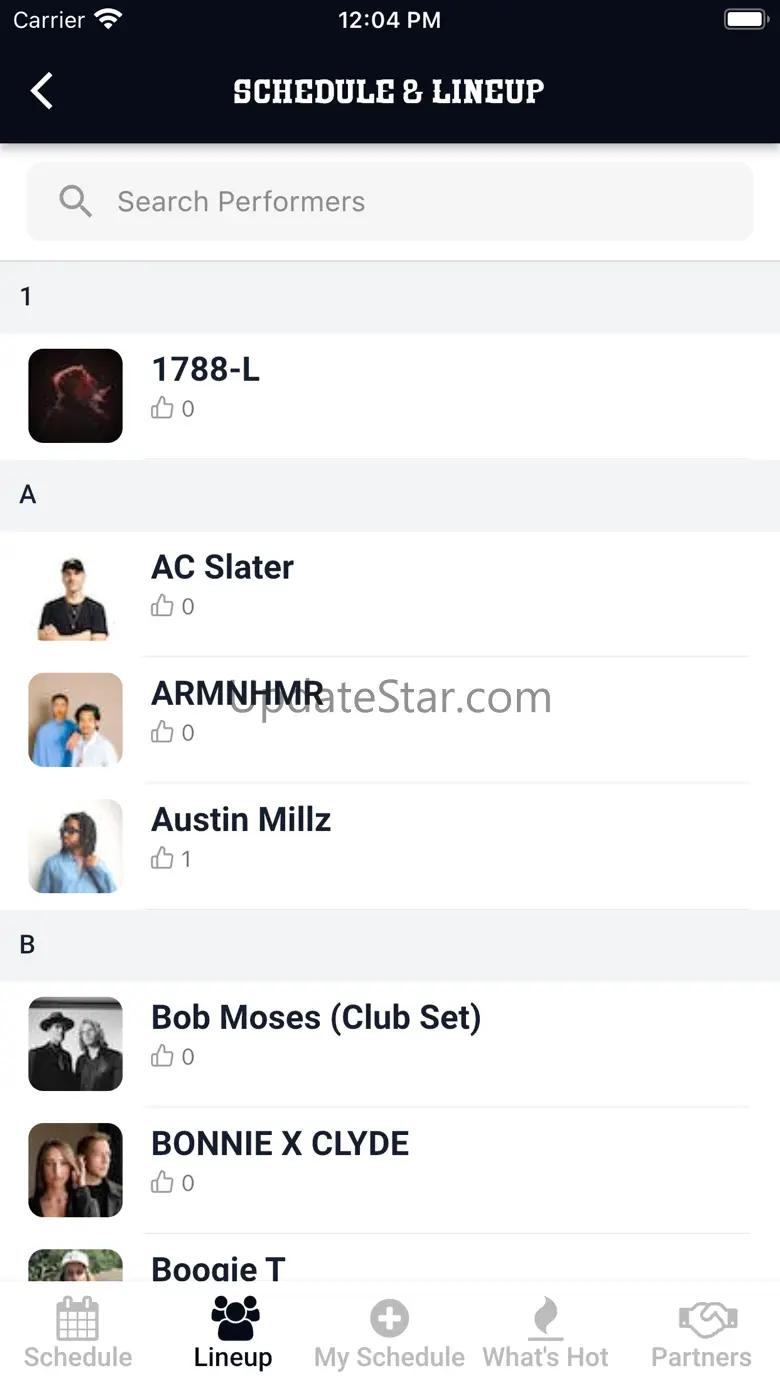Tap the ARMNHMR duo photo
The image size is (780, 1387).
pyautogui.click(x=75, y=720)
